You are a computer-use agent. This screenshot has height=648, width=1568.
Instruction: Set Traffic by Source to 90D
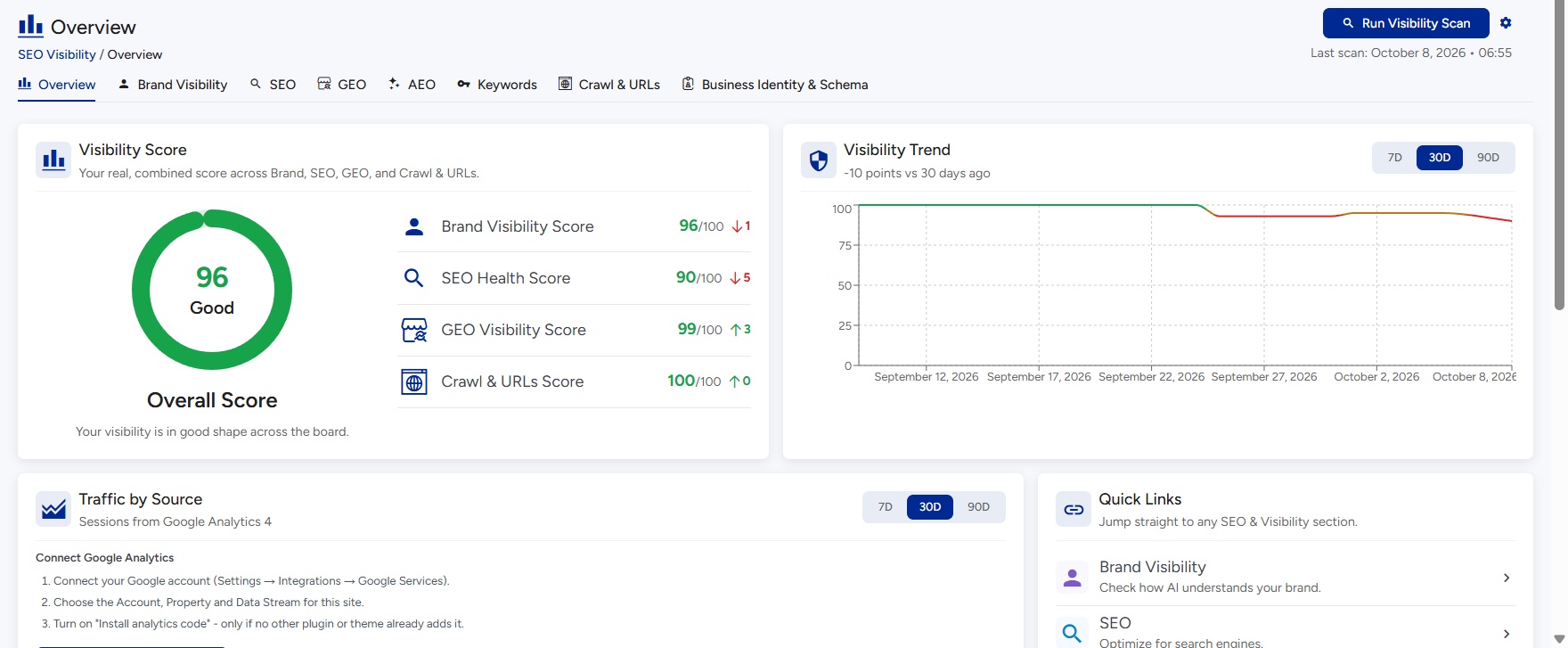click(978, 507)
